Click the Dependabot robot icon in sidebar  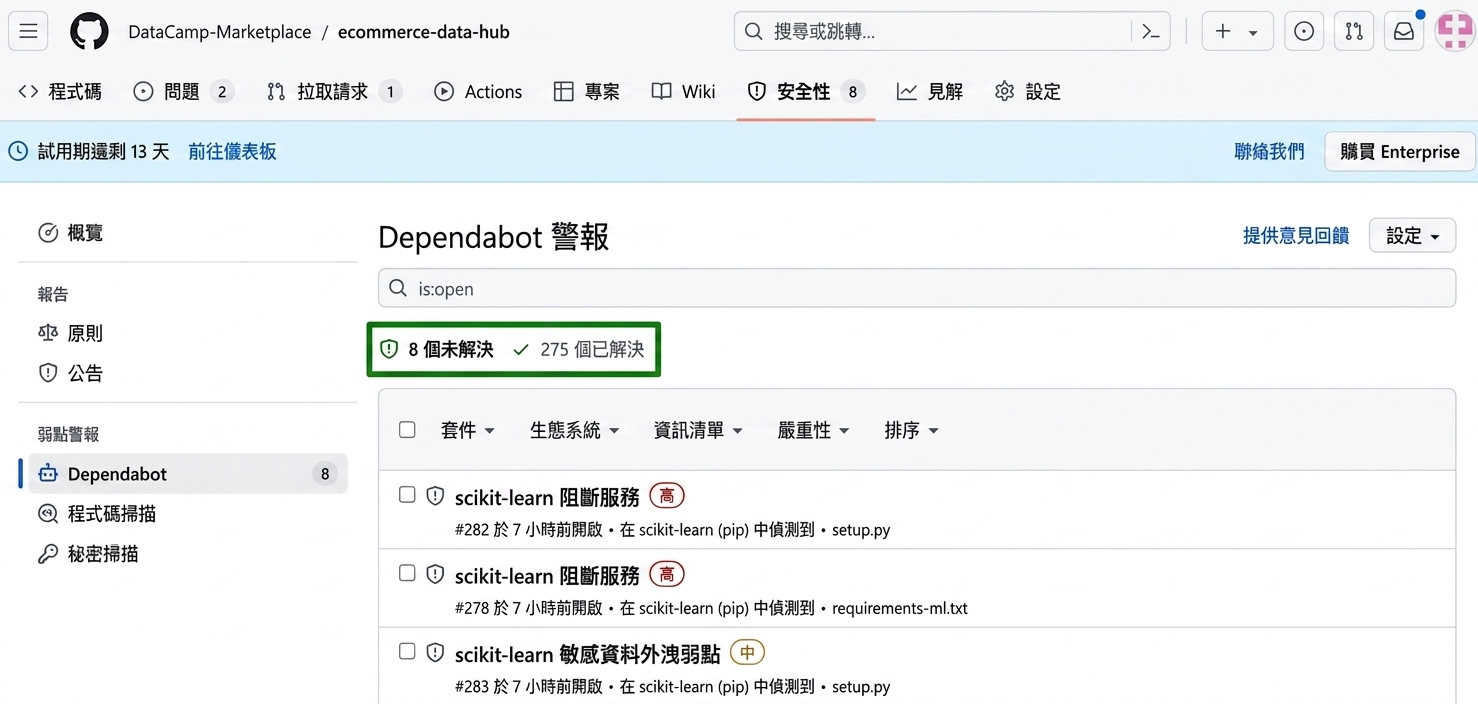pos(48,474)
